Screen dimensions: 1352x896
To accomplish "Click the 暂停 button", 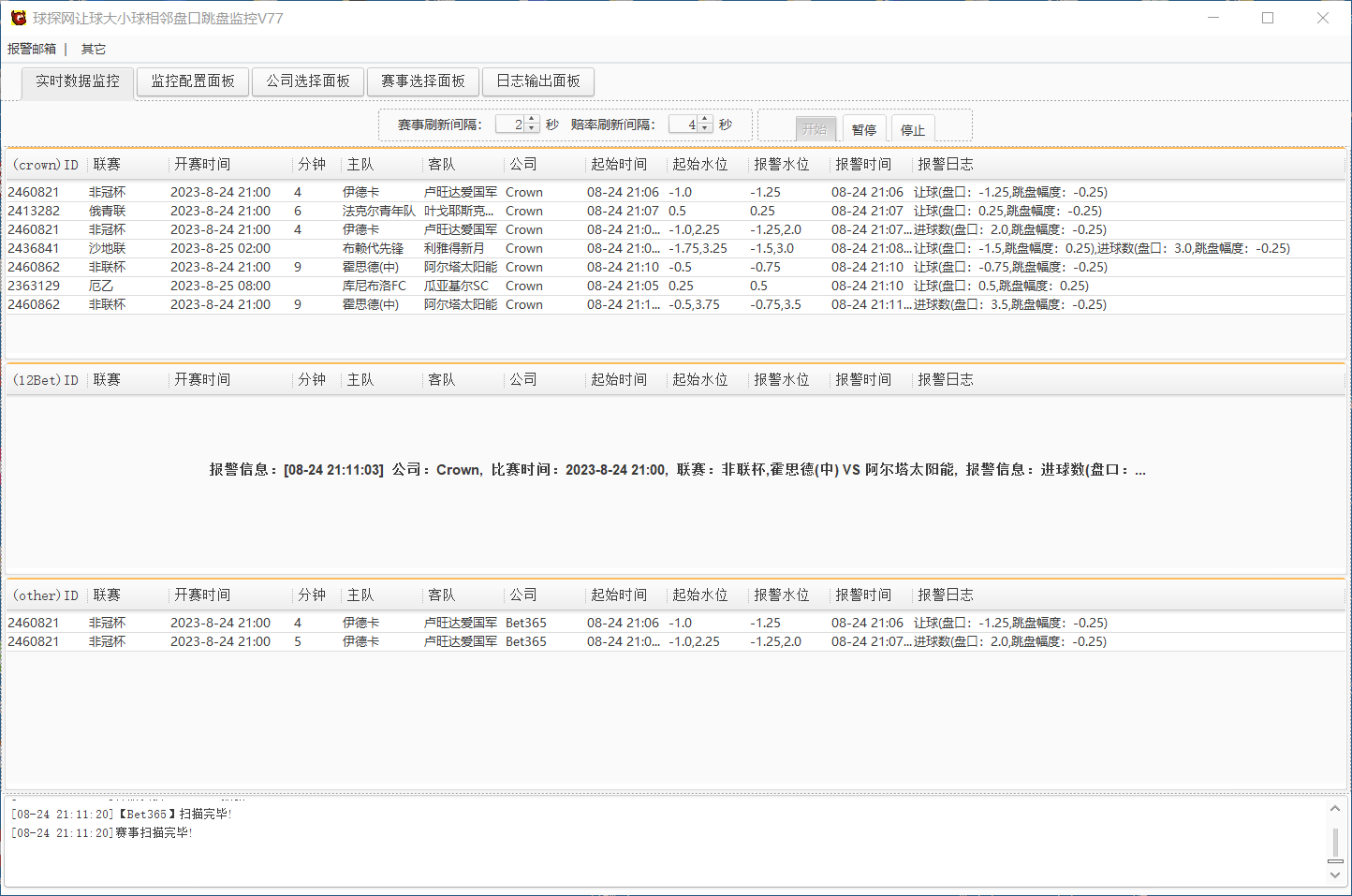I will coord(864,130).
